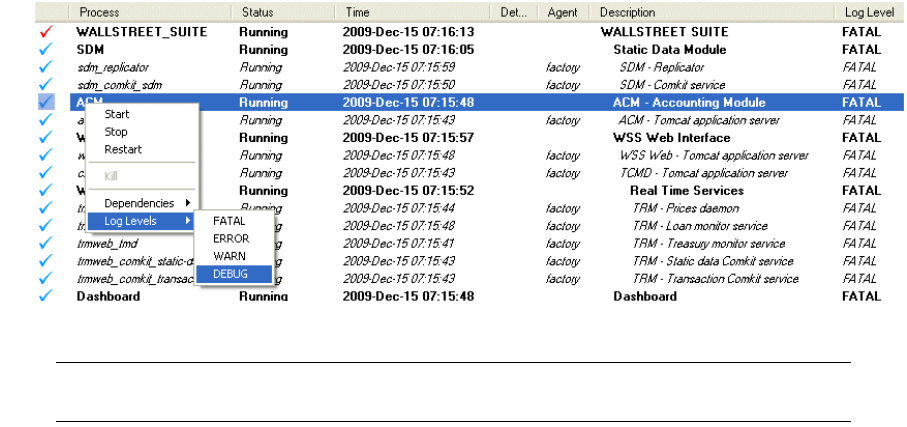This screenshot has width=907, height=427.
Task: Select the Dashboard name in Process column
Action: pos(108,296)
